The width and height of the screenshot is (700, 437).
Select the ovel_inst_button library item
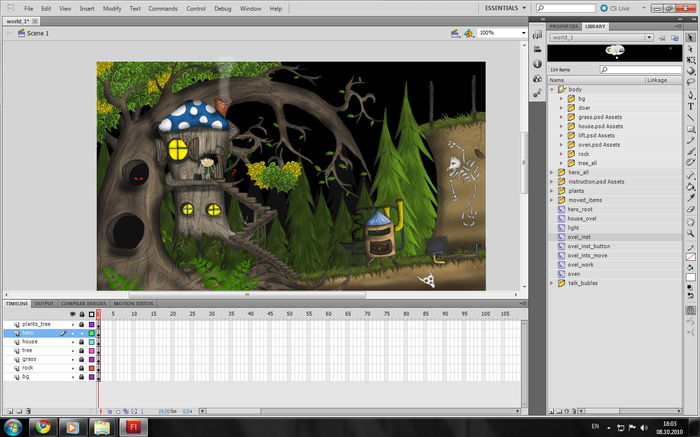point(588,245)
